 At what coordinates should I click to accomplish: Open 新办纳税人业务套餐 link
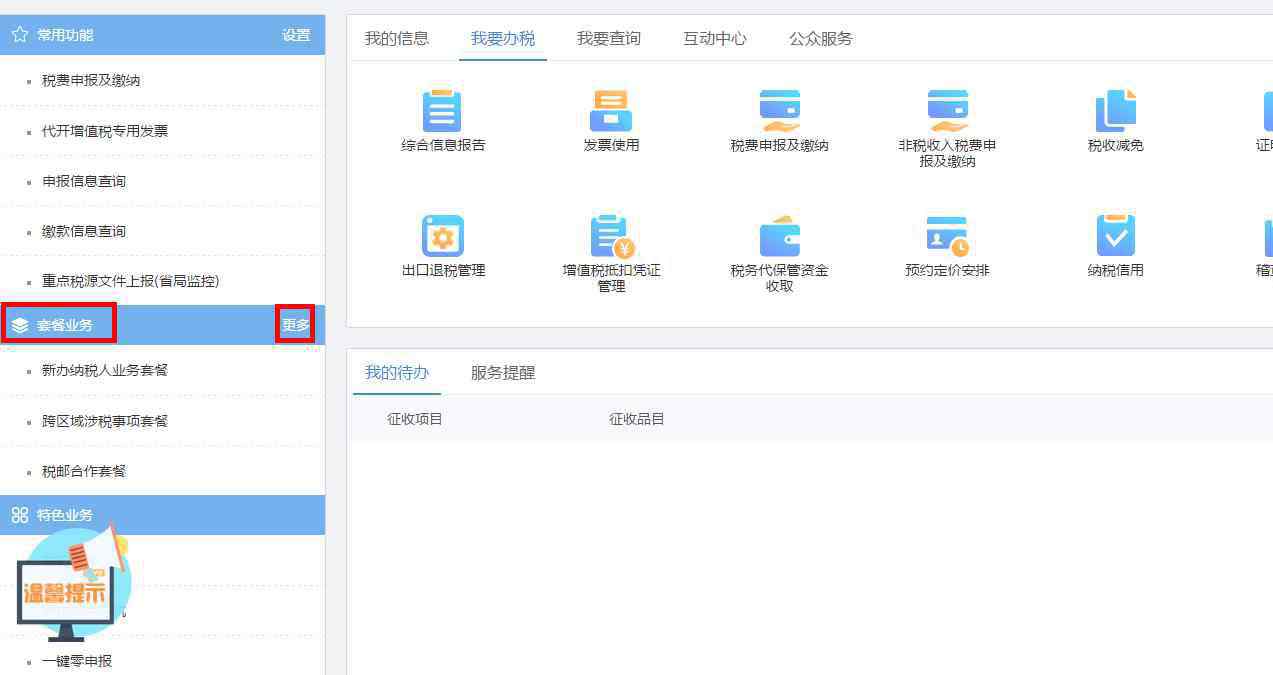point(105,370)
